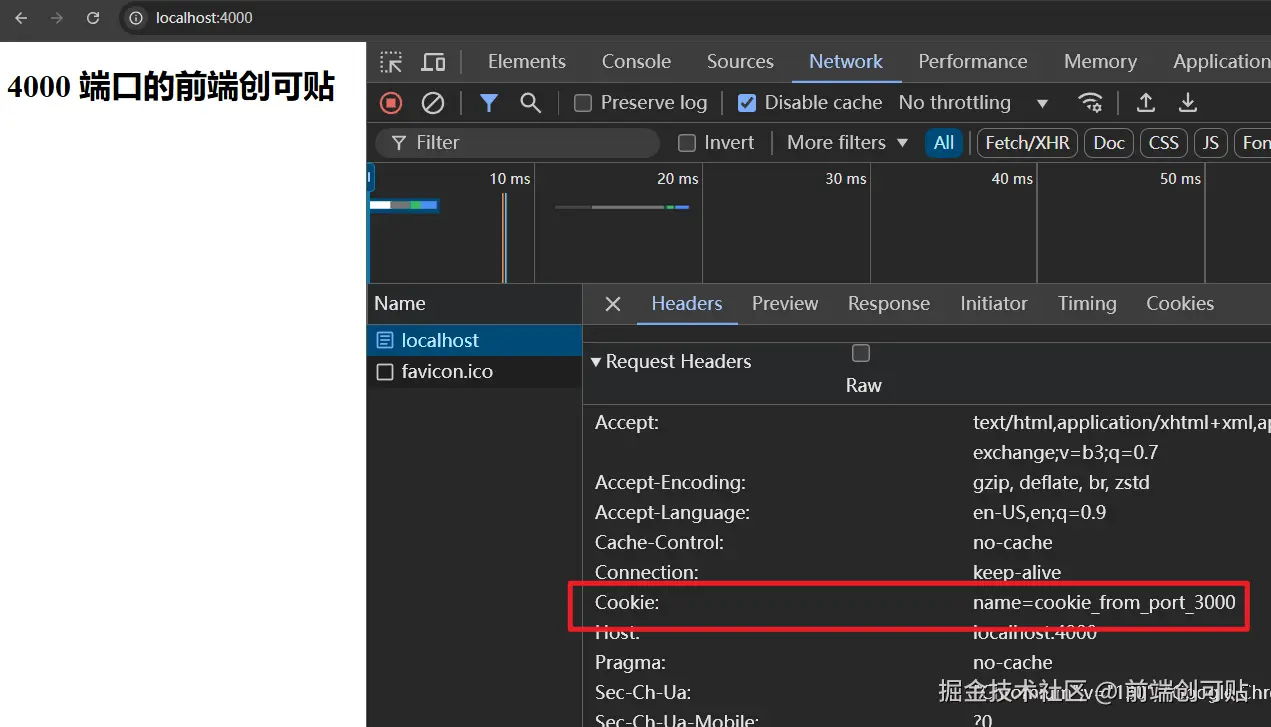The image size is (1271, 727).
Task: Click the browser back arrow
Action: 21,18
